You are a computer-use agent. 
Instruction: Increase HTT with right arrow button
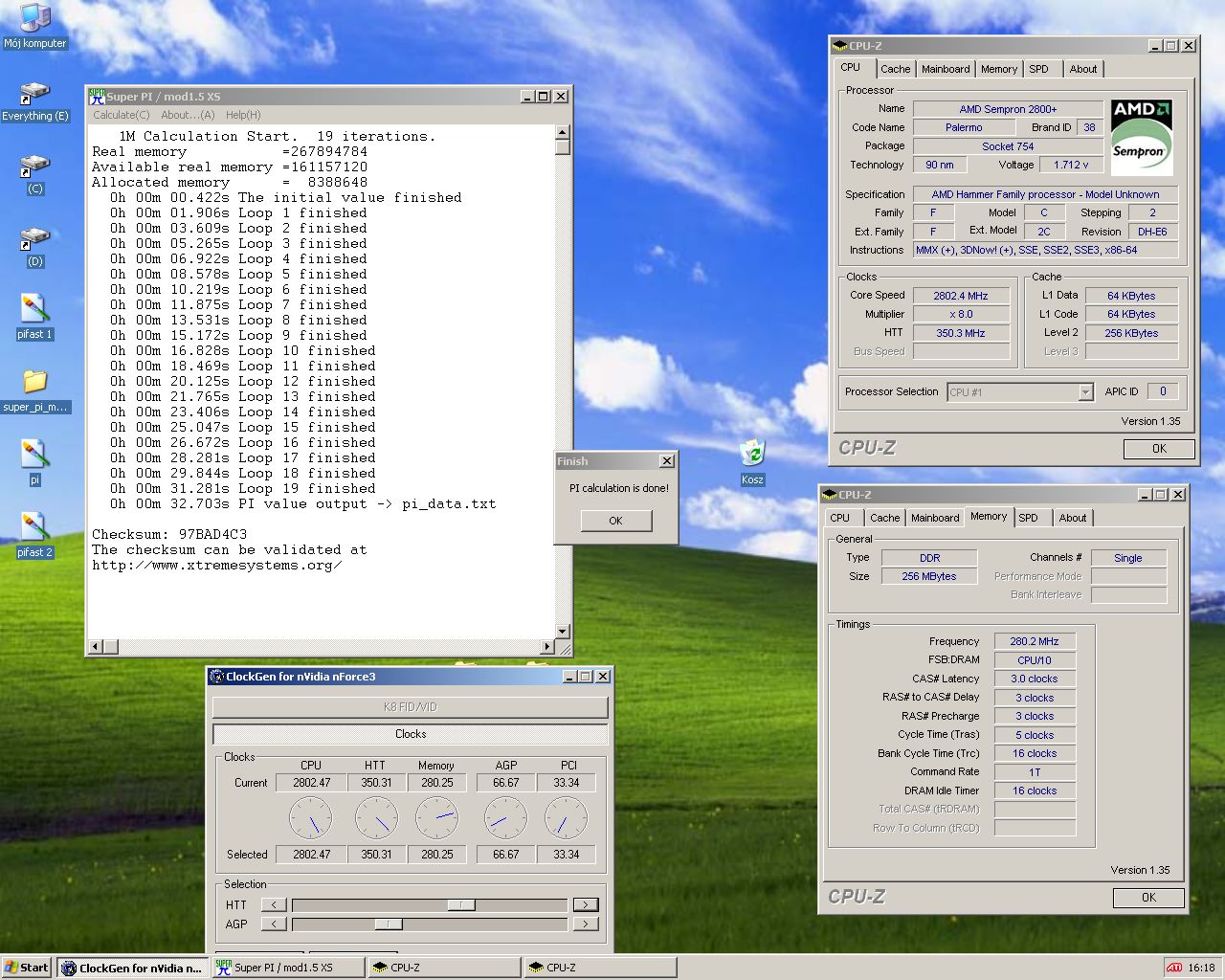coord(586,904)
